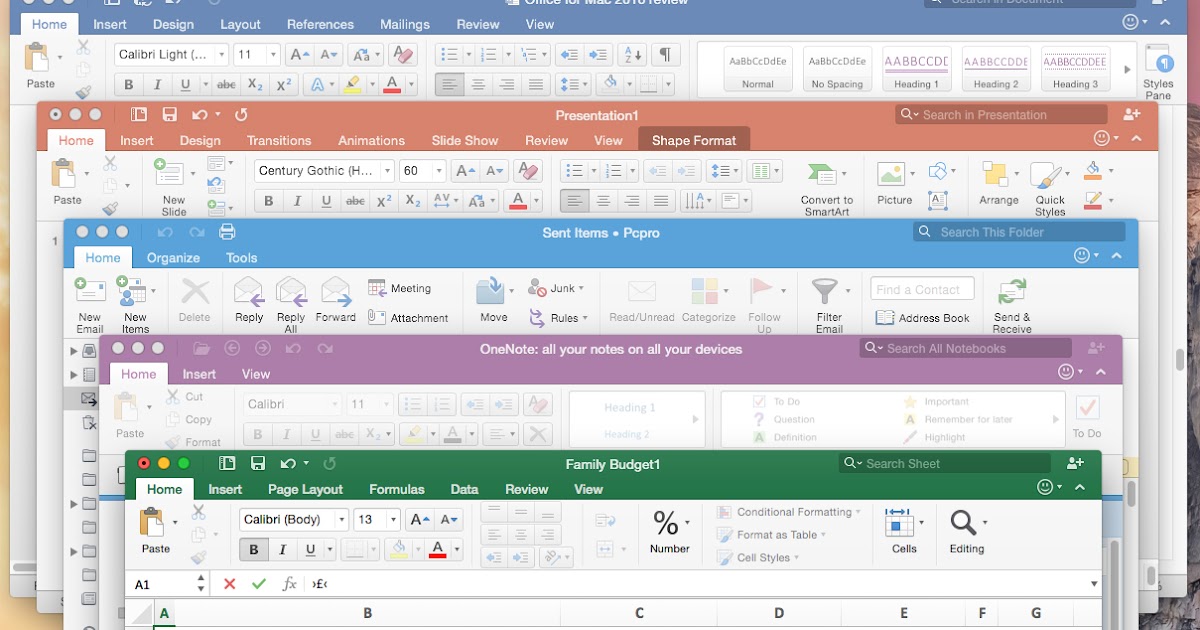This screenshot has height=630, width=1200.
Task: Click the OneNote Insert tab
Action: 199,374
